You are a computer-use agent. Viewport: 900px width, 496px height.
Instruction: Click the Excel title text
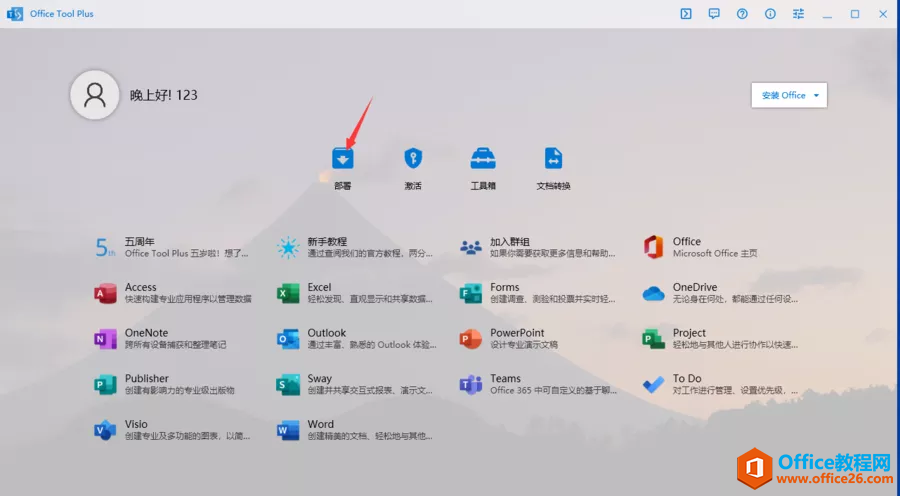click(x=319, y=287)
